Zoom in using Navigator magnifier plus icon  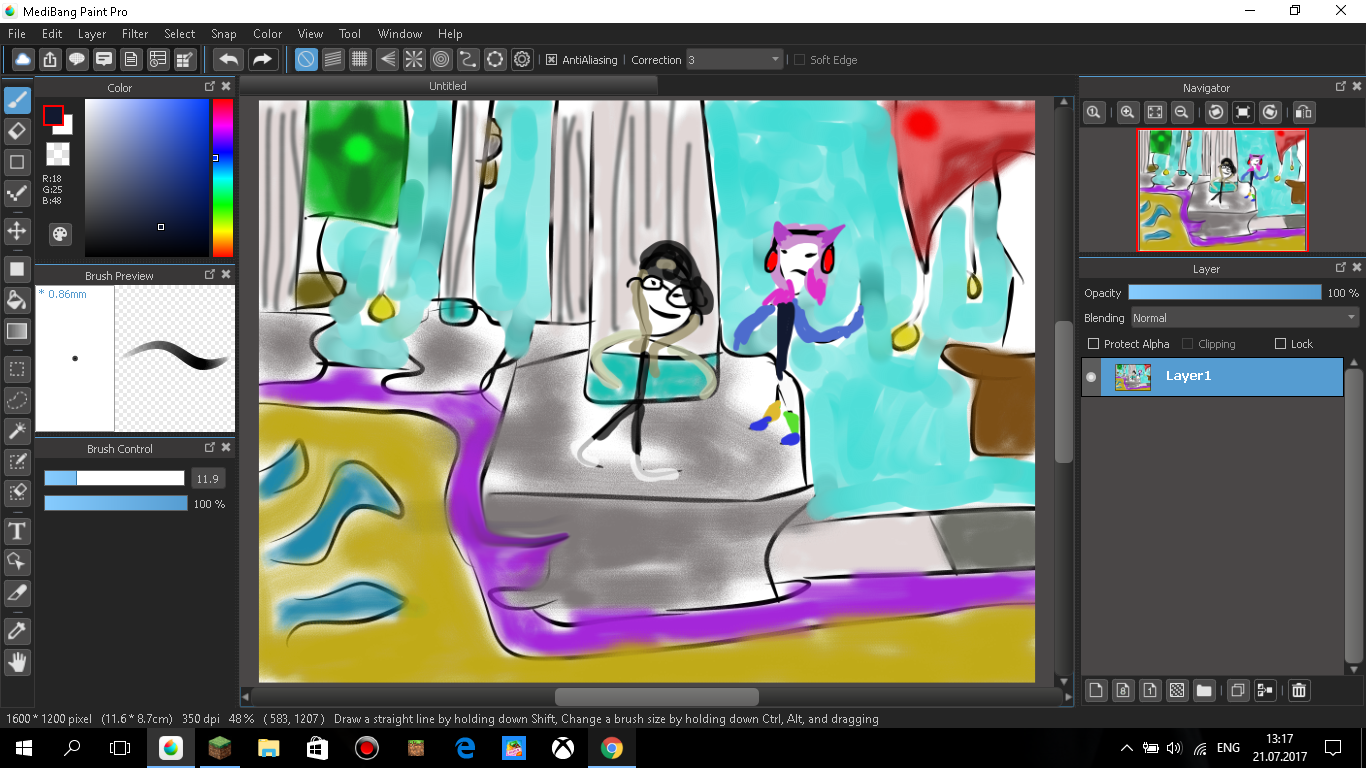click(1127, 112)
